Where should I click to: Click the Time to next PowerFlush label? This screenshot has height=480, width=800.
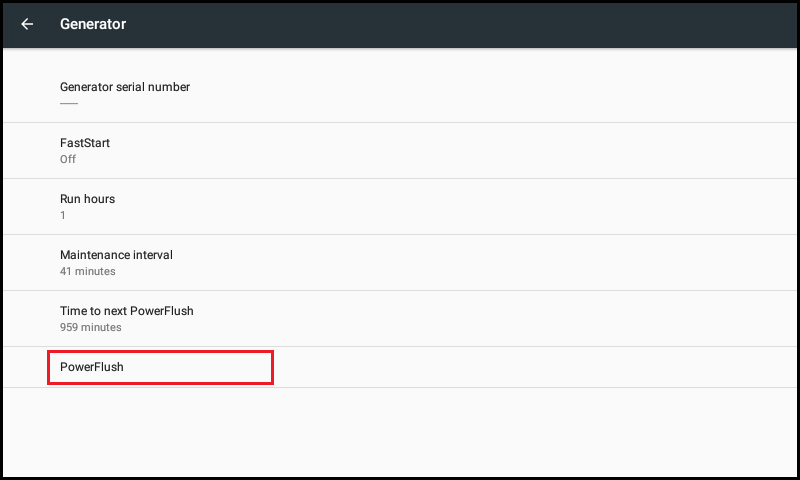[127, 311]
